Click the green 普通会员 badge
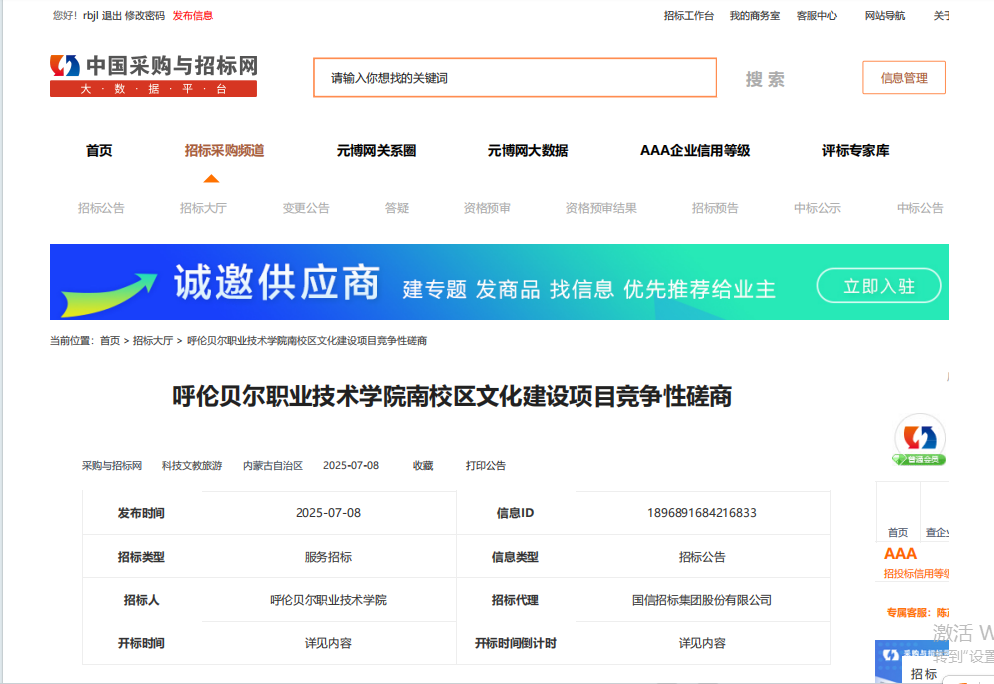 [919, 460]
